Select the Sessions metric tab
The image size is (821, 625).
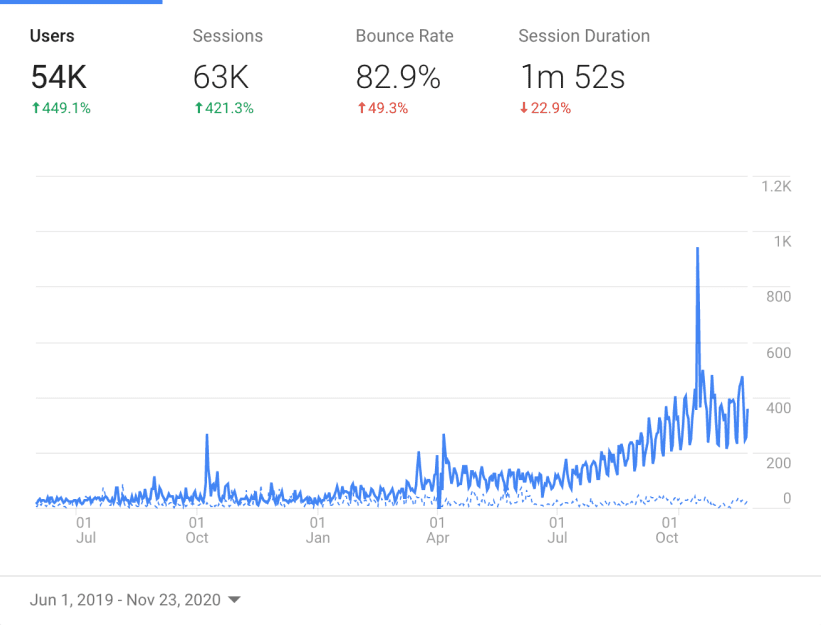click(x=227, y=36)
